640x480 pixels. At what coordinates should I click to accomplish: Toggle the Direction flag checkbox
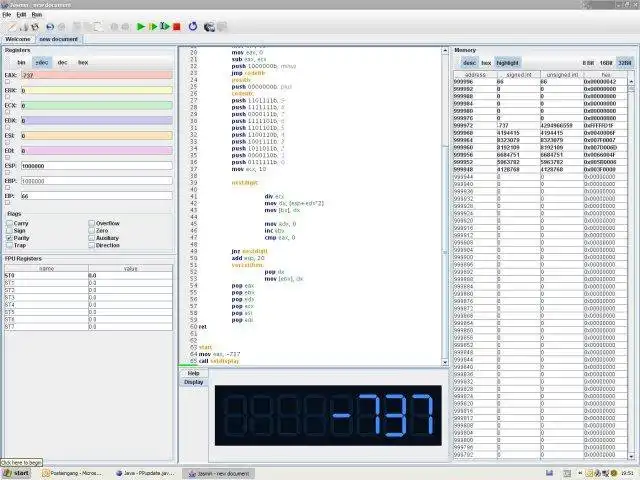tap(91, 245)
